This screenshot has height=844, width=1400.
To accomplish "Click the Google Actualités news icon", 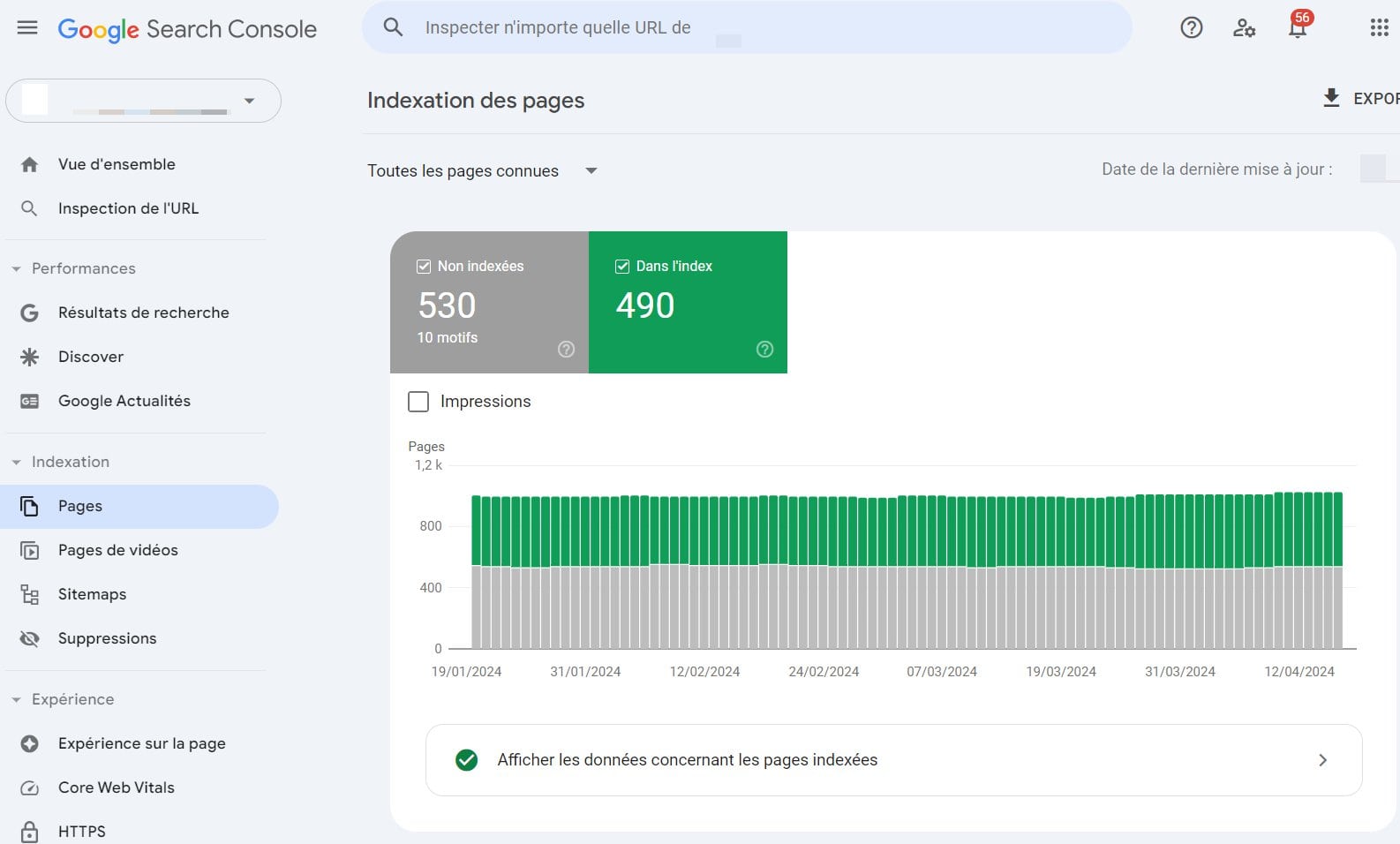I will pos(29,401).
